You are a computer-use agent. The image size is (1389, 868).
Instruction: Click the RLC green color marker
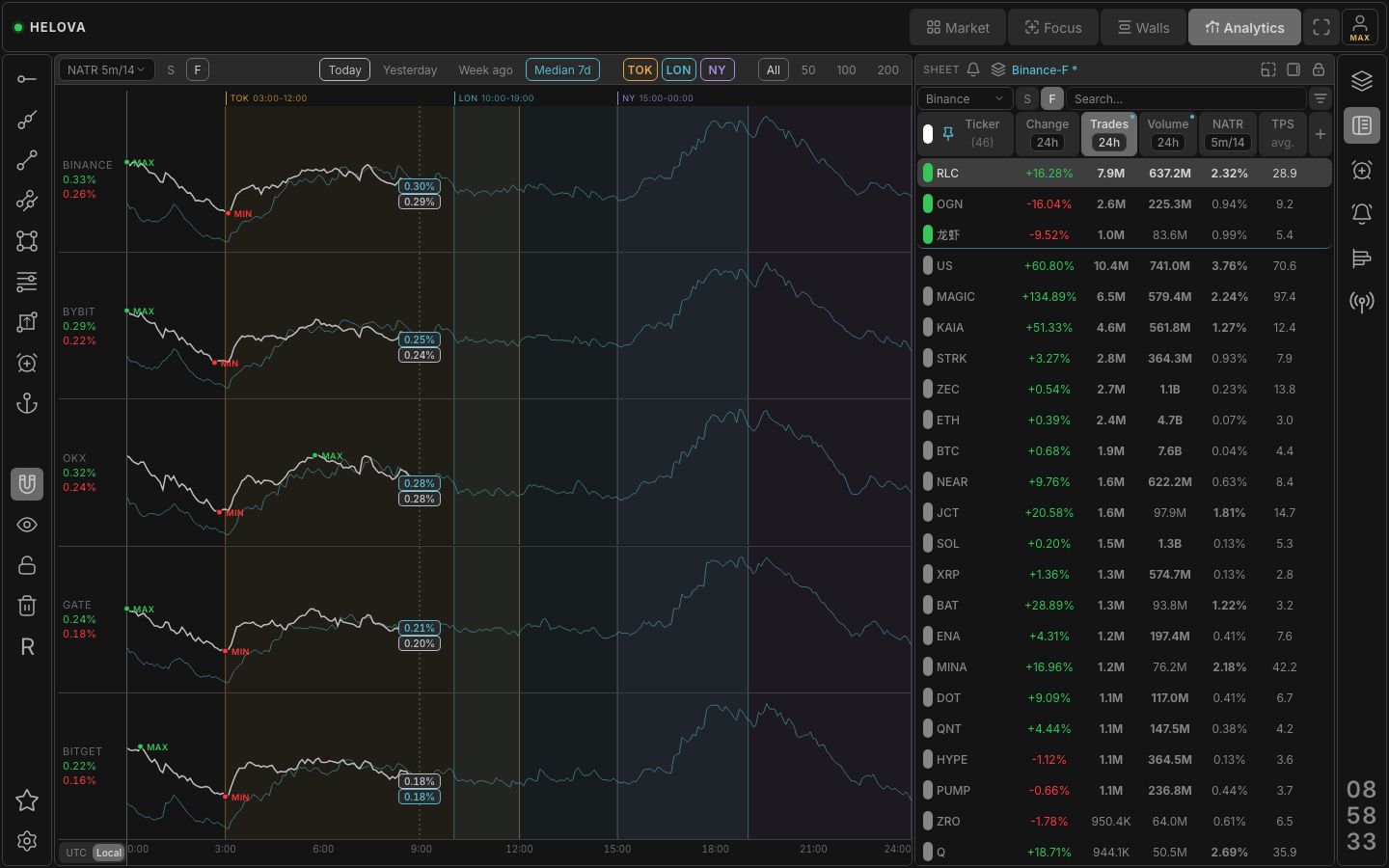tap(928, 173)
